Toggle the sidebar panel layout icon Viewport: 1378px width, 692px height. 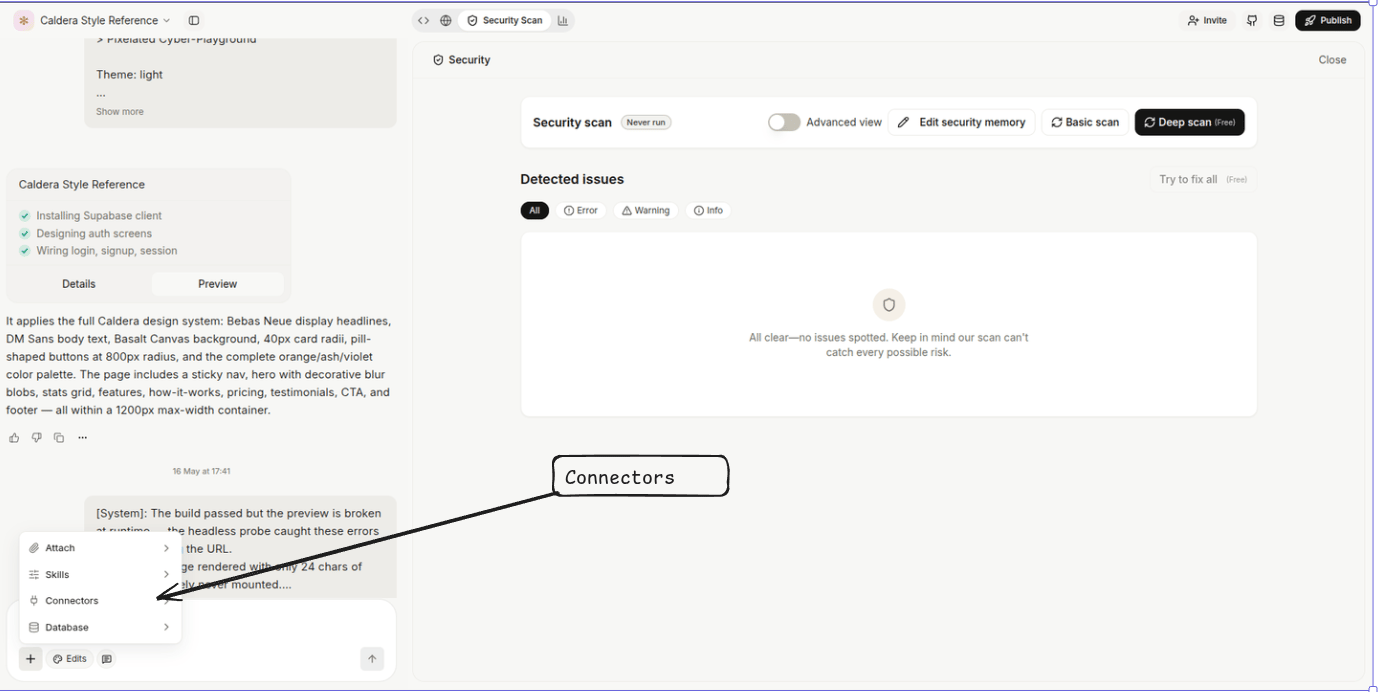[194, 20]
